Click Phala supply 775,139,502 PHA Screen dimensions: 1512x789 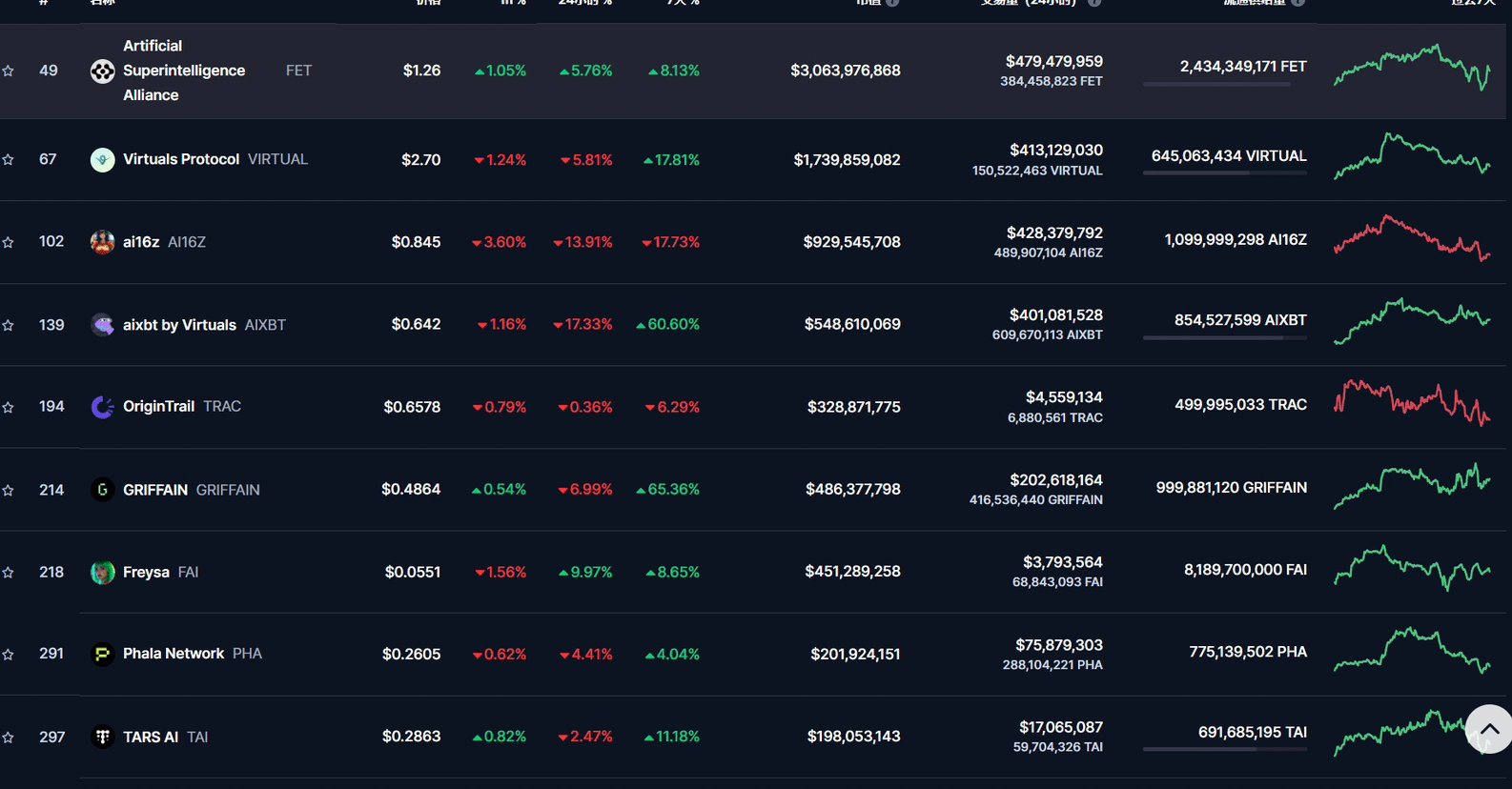point(1248,652)
